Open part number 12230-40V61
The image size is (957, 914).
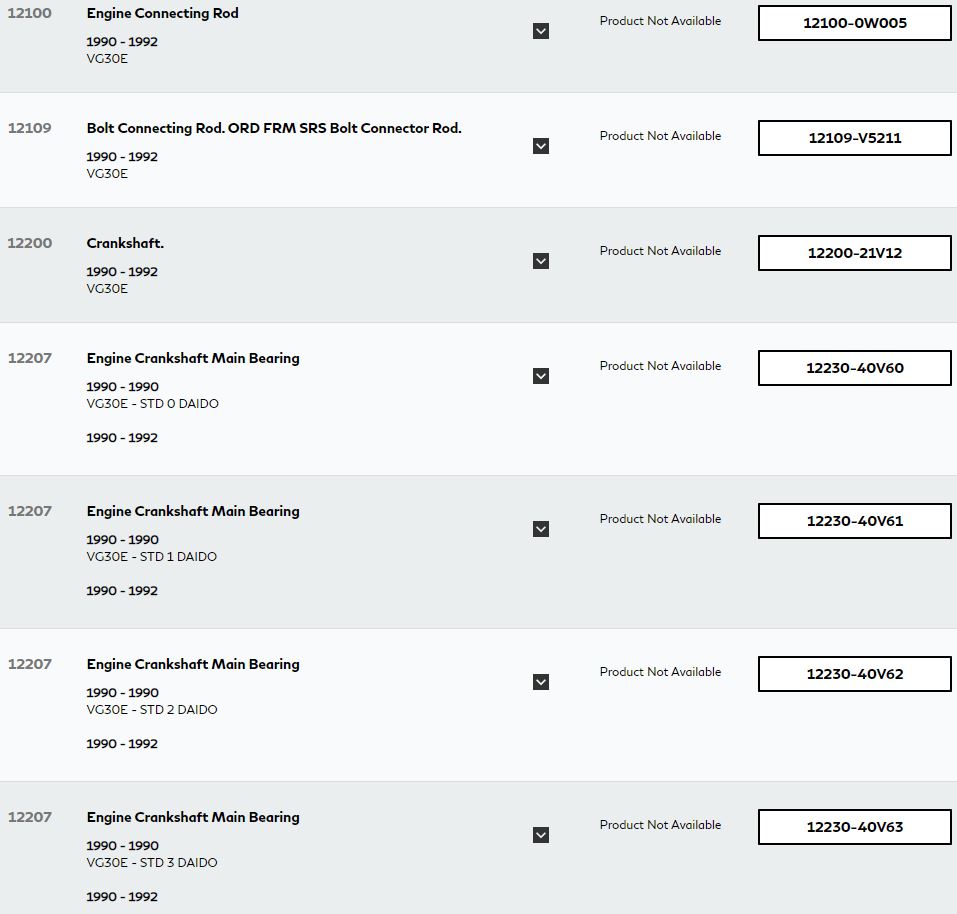tap(854, 521)
